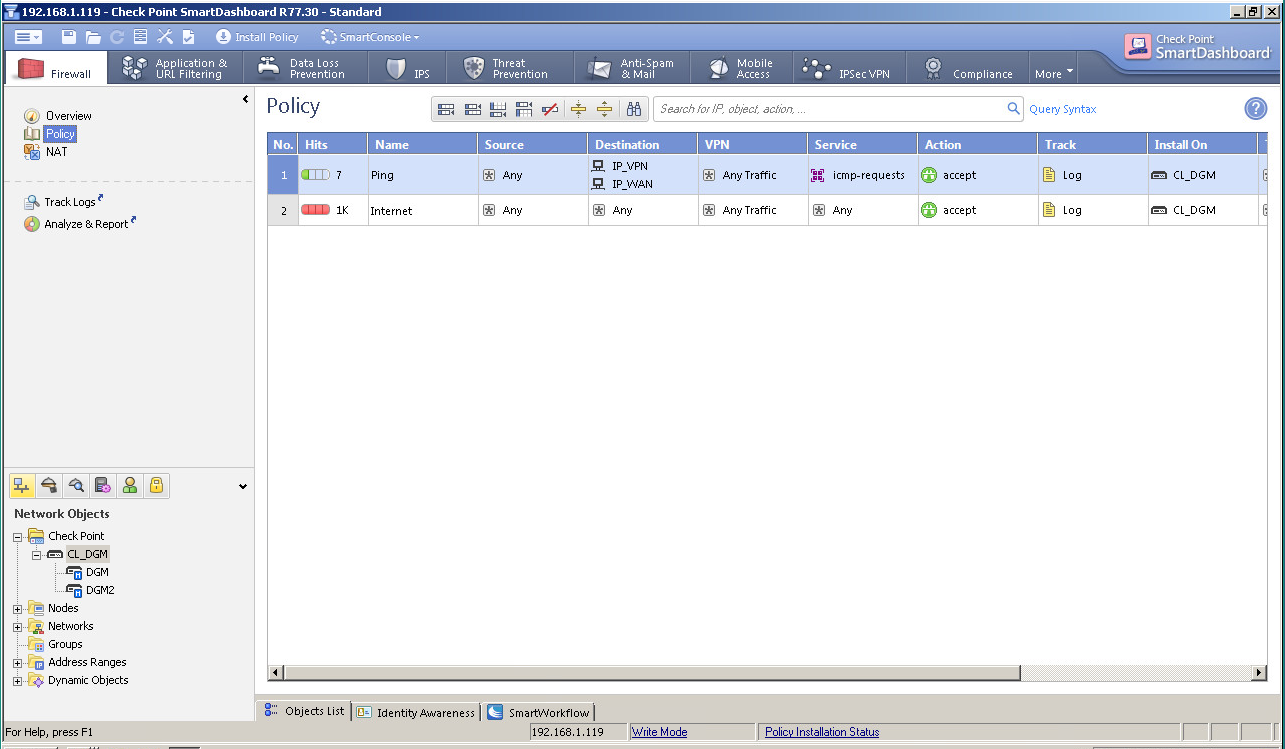This screenshot has height=749, width=1285.
Task: Switch to Application & URL Filtering tab
Action: (x=177, y=68)
